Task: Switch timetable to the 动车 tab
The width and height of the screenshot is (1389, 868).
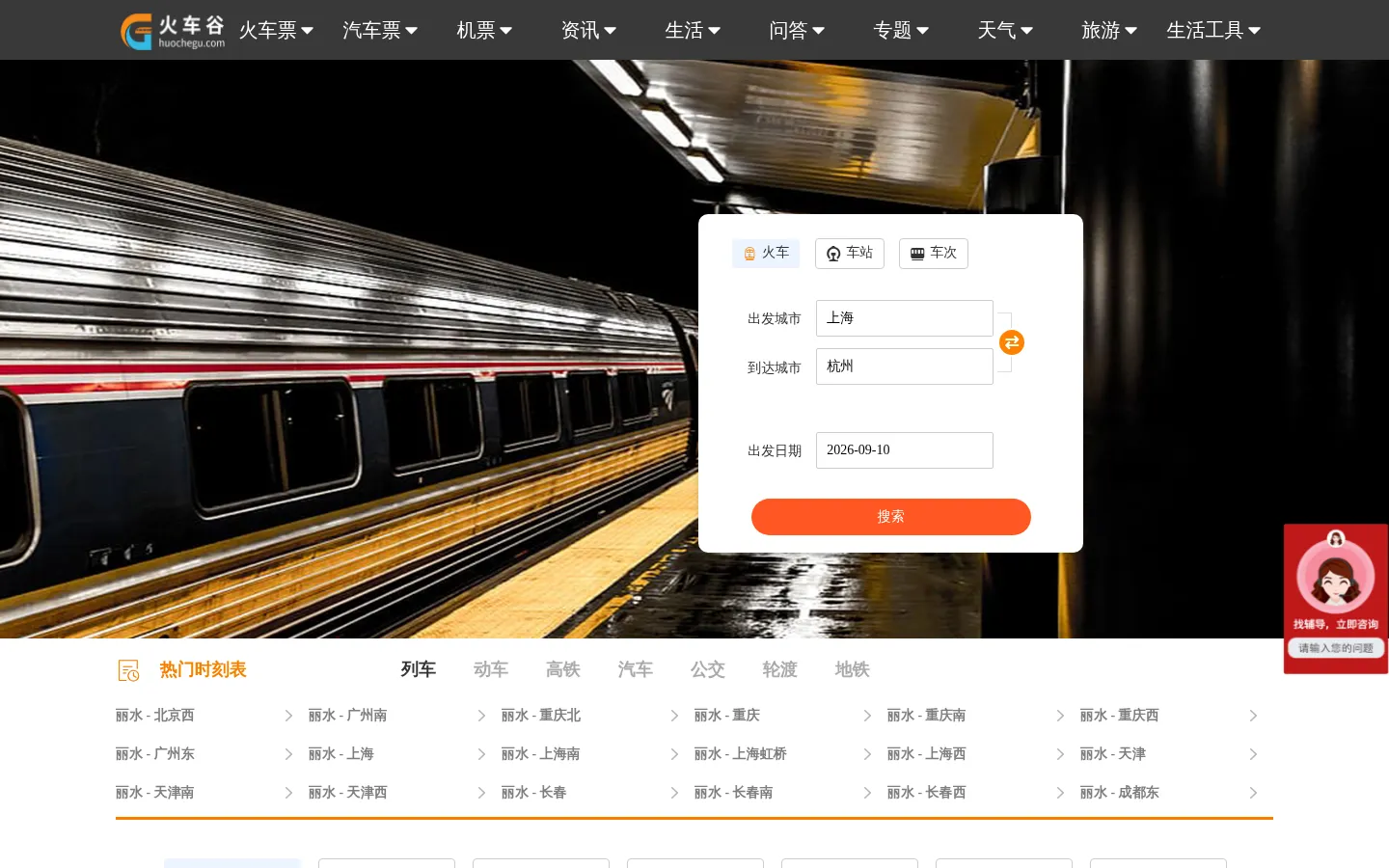Action: click(491, 669)
